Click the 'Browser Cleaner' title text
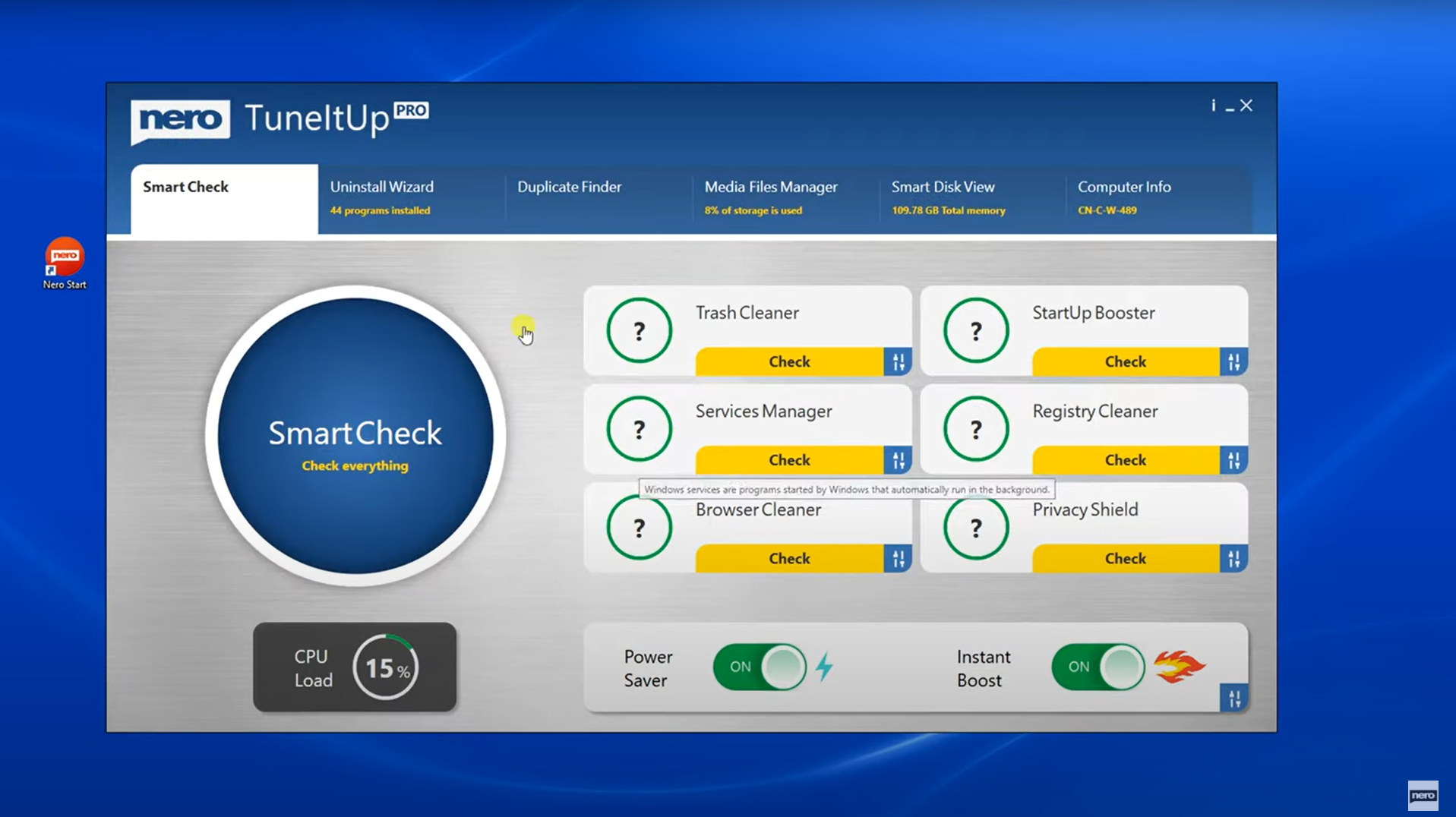The width and height of the screenshot is (1456, 817). [758, 509]
